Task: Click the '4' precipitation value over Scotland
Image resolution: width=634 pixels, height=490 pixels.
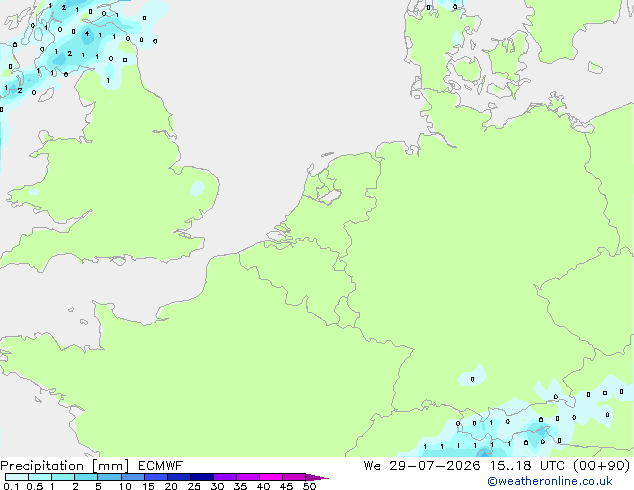Action: (87, 34)
